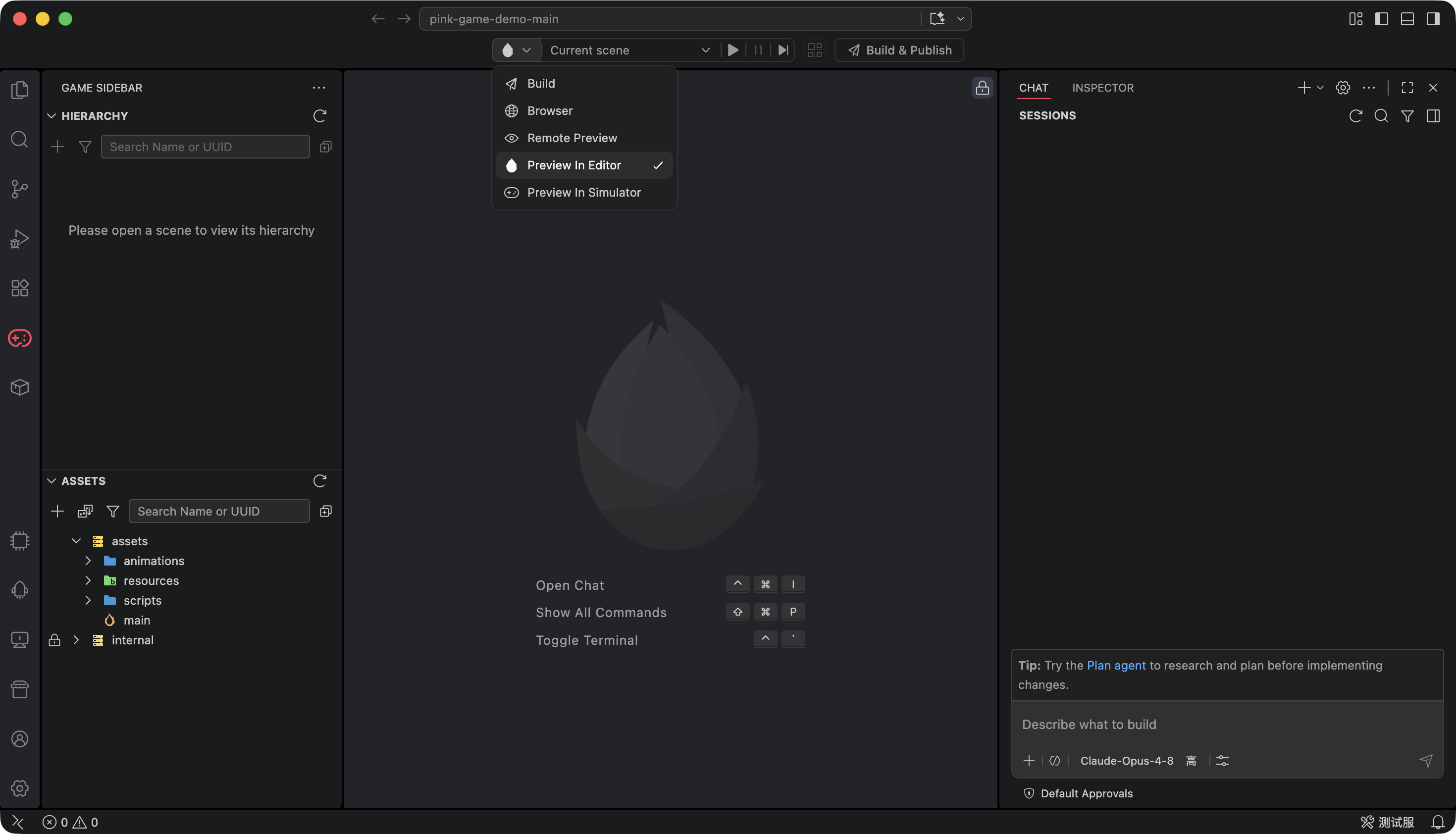Select the Game Sidebar gamepad icon
Image resolution: width=1456 pixels, height=834 pixels.
[x=19, y=338]
